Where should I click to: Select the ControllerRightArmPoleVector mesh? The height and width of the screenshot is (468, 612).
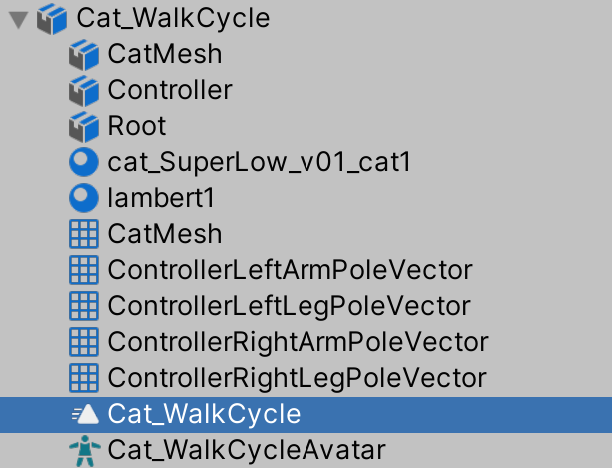[x=298, y=342]
